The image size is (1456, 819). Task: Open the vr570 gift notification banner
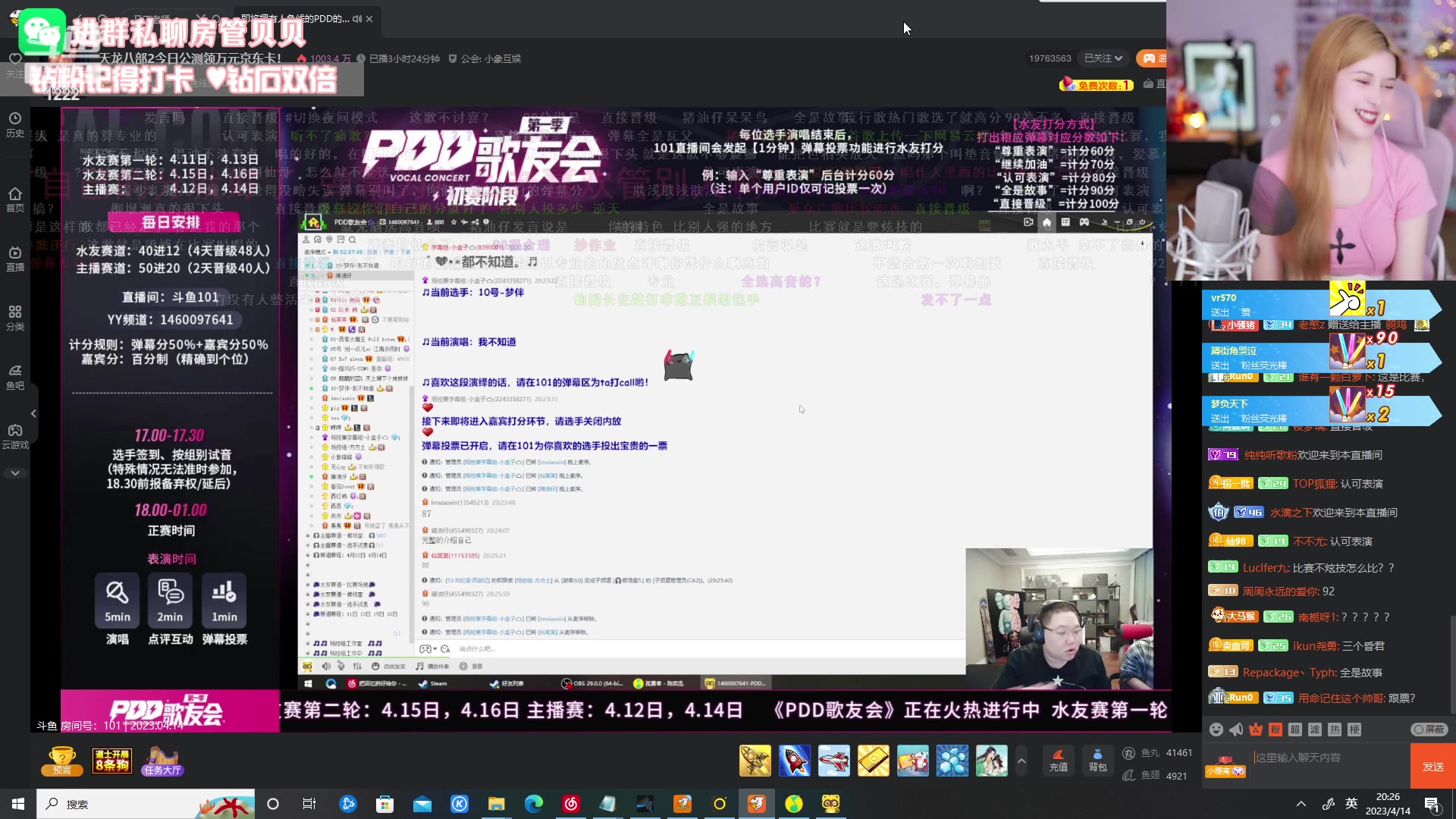(1321, 304)
